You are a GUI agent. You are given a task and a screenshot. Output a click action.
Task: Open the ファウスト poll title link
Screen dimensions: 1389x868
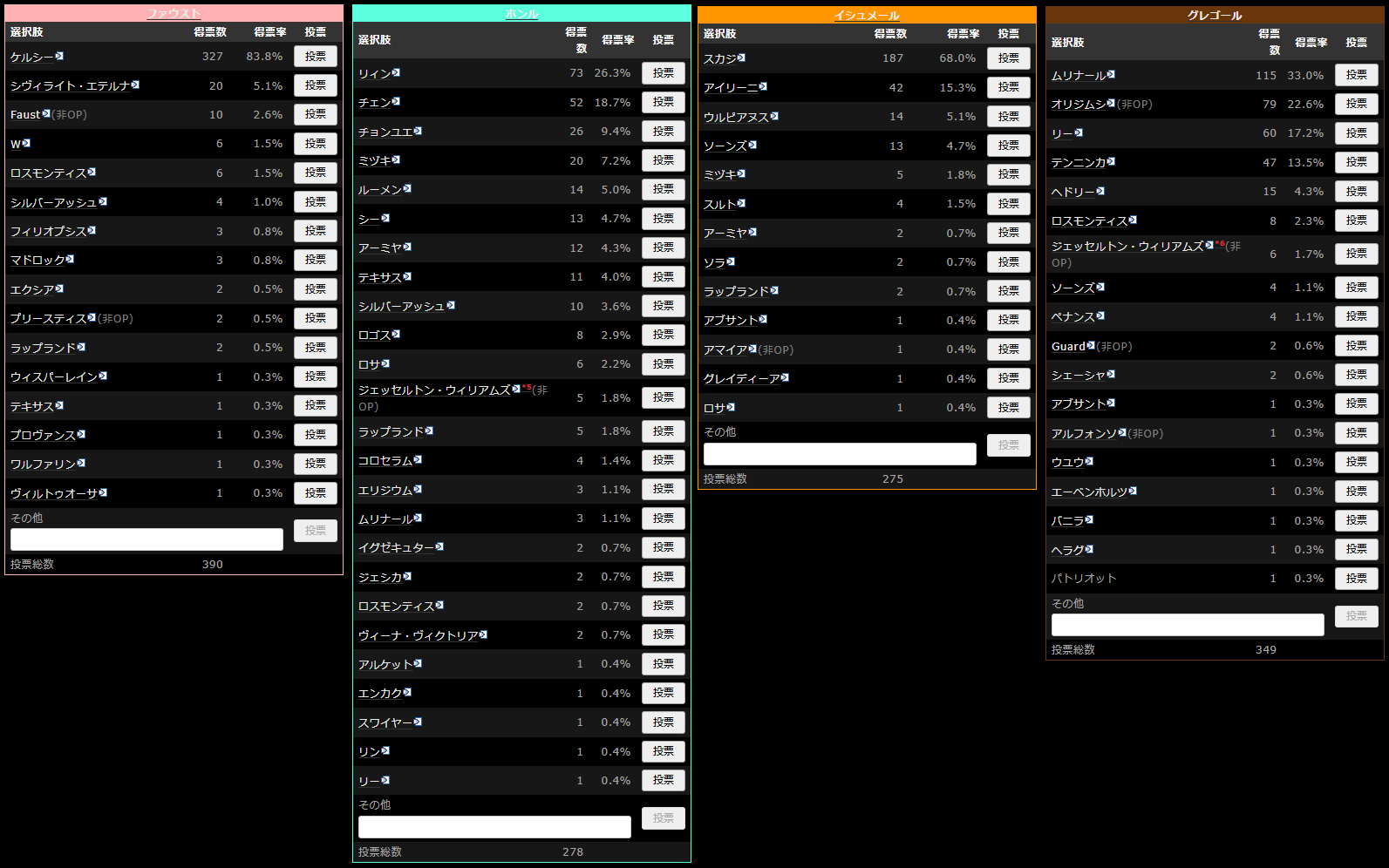click(174, 13)
